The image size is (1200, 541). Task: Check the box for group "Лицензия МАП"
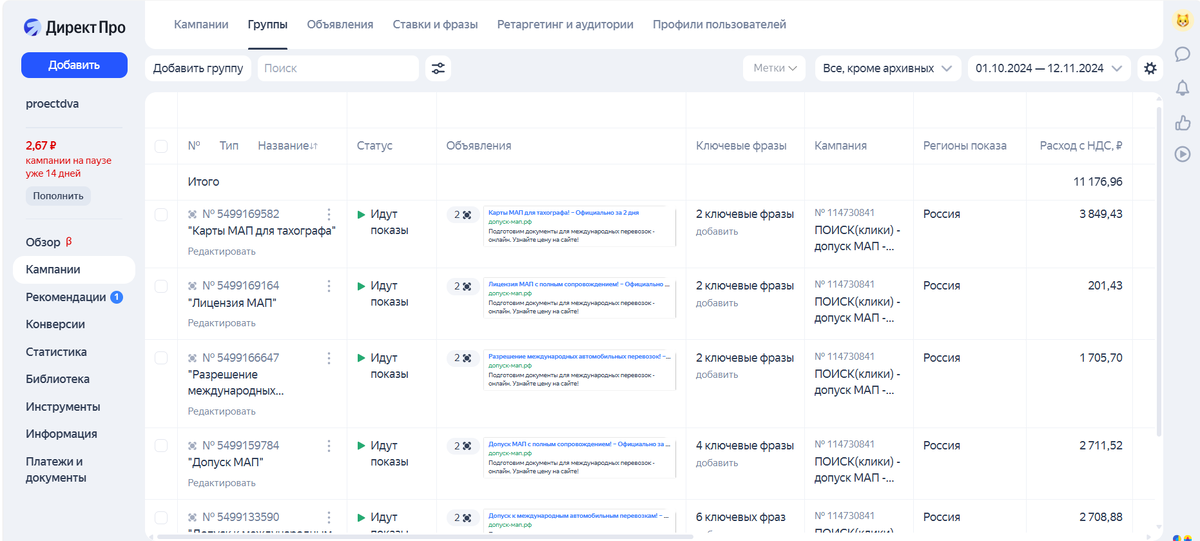coord(161,286)
